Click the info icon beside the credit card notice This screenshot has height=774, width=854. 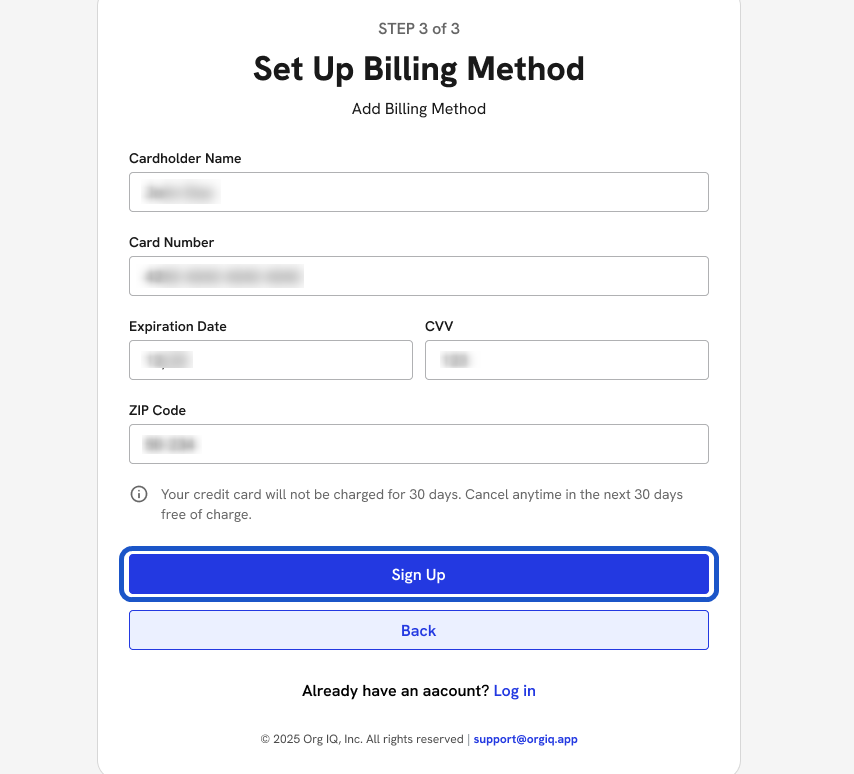point(139,495)
